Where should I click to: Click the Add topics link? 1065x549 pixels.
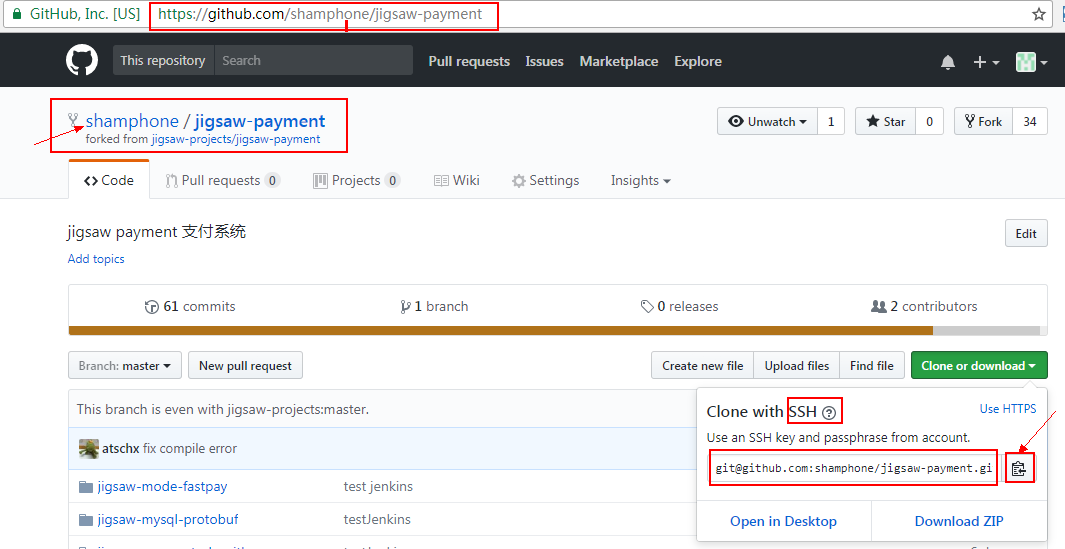96,259
